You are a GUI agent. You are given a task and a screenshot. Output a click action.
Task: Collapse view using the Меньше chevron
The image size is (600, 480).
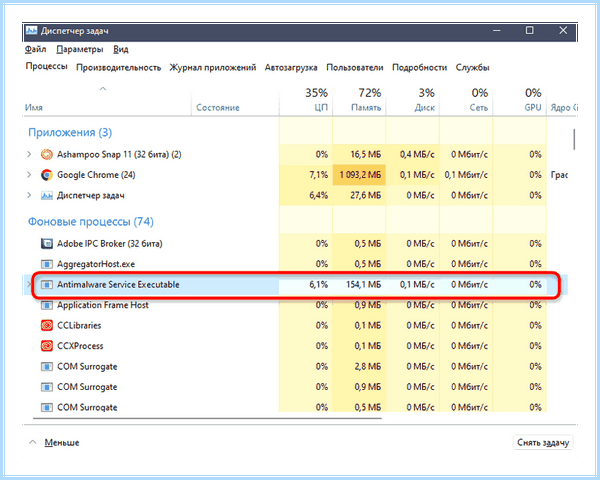[x=33, y=442]
